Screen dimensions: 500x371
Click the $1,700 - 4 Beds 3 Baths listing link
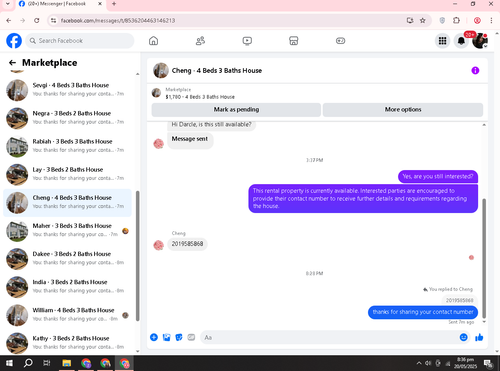200,97
